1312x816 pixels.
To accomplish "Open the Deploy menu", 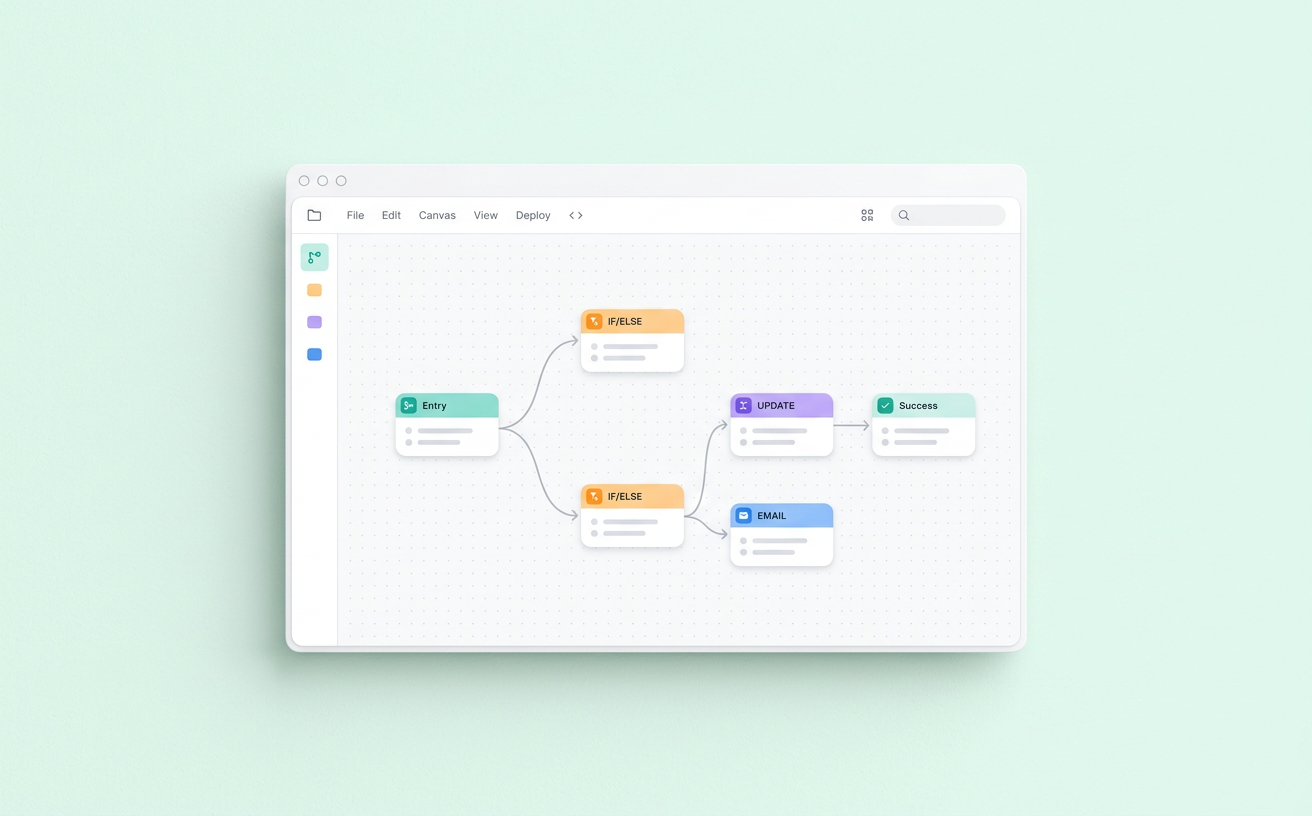I will coord(533,215).
